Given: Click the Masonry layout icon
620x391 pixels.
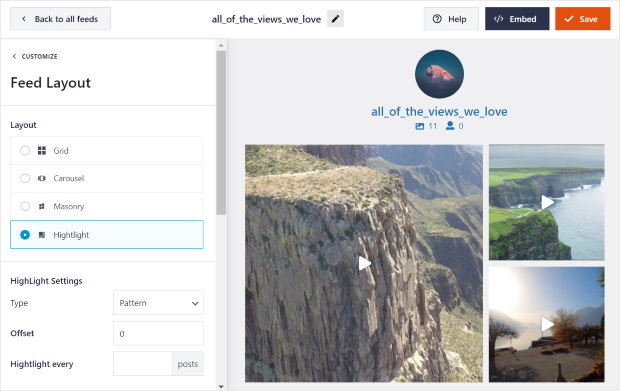Looking at the screenshot, I should tap(42, 206).
